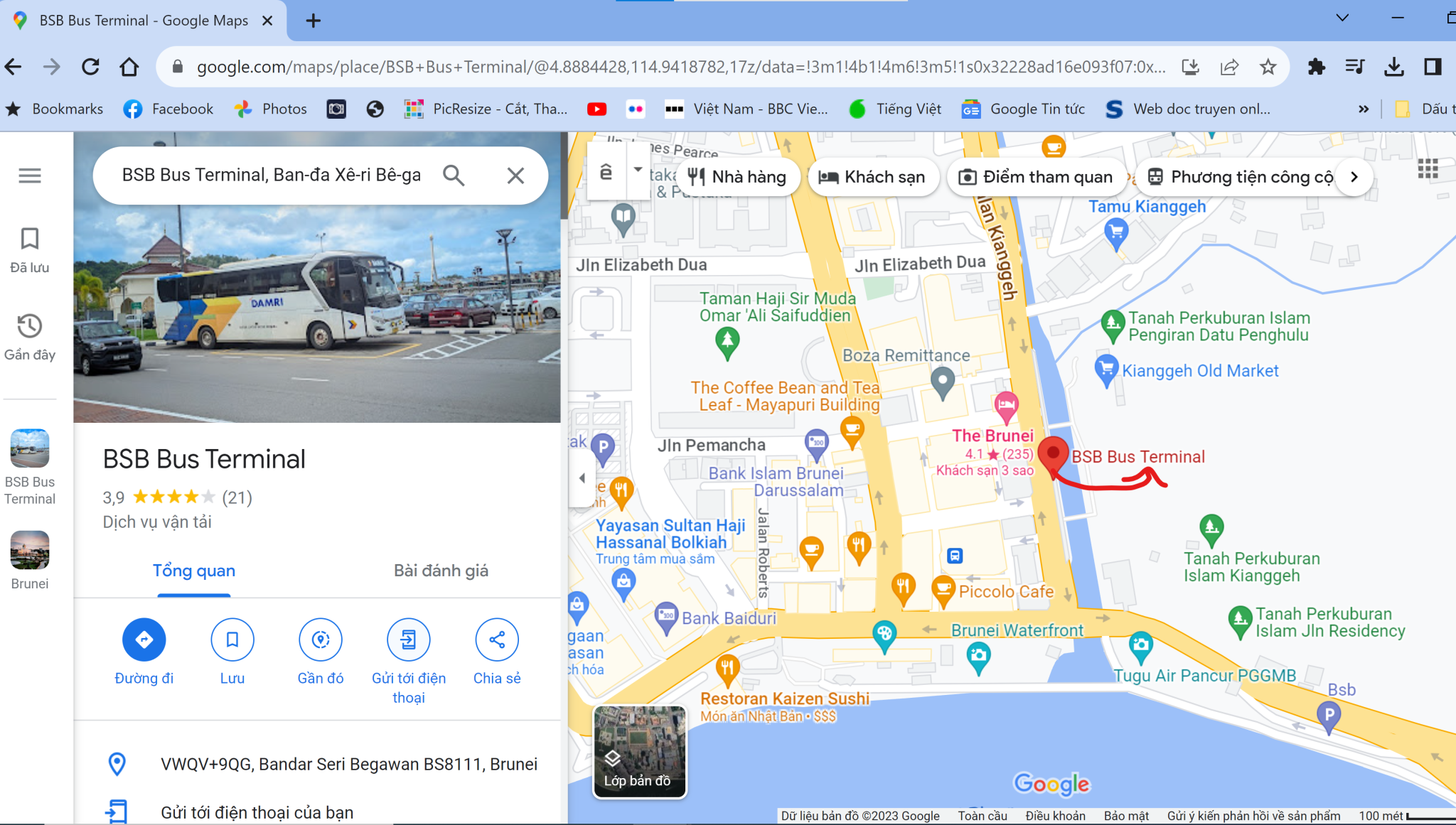Close the BSB Bus Terminal tab
The image size is (1456, 825).
click(x=267, y=21)
